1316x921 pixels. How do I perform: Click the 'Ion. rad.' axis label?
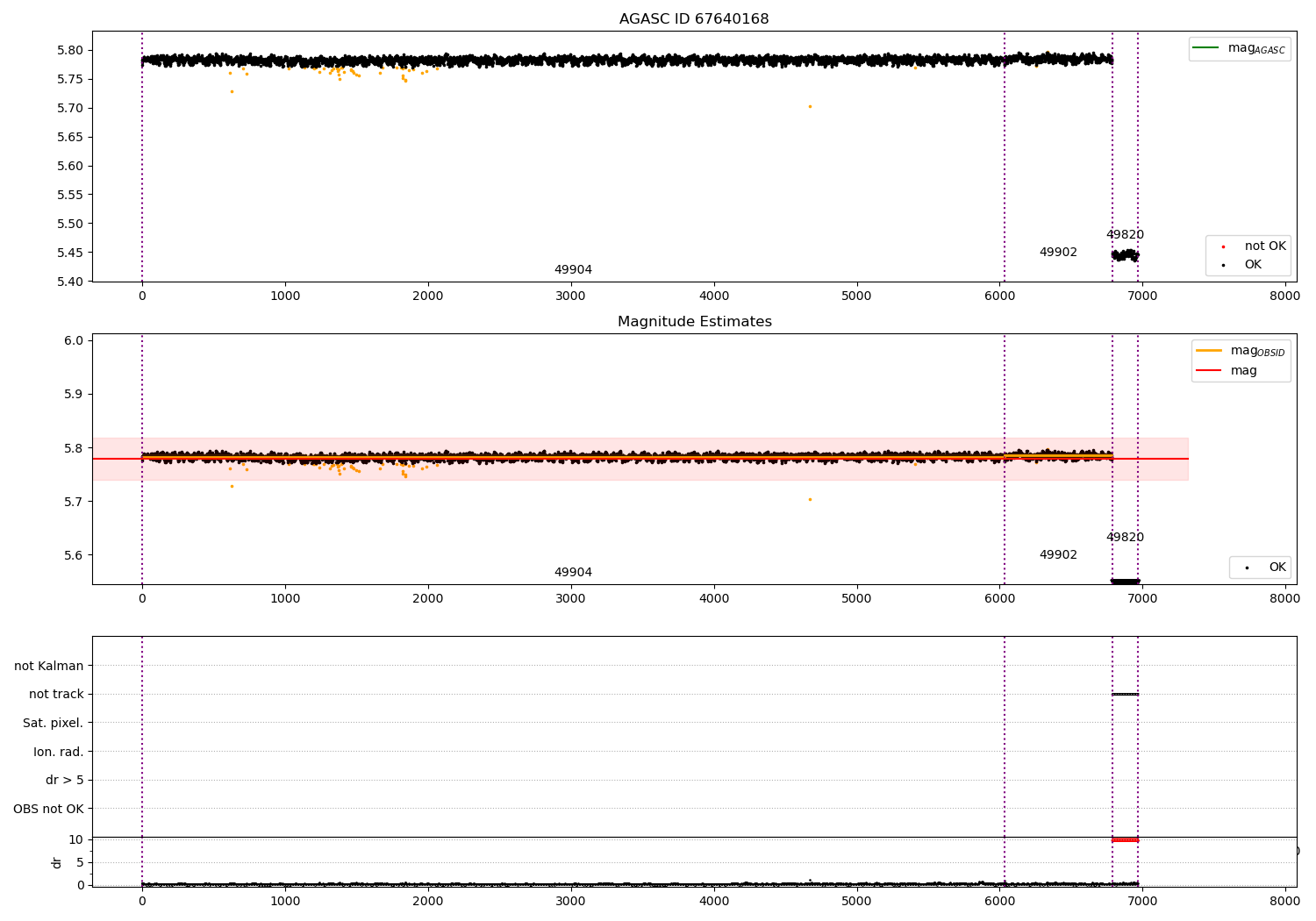pyautogui.click(x=59, y=752)
